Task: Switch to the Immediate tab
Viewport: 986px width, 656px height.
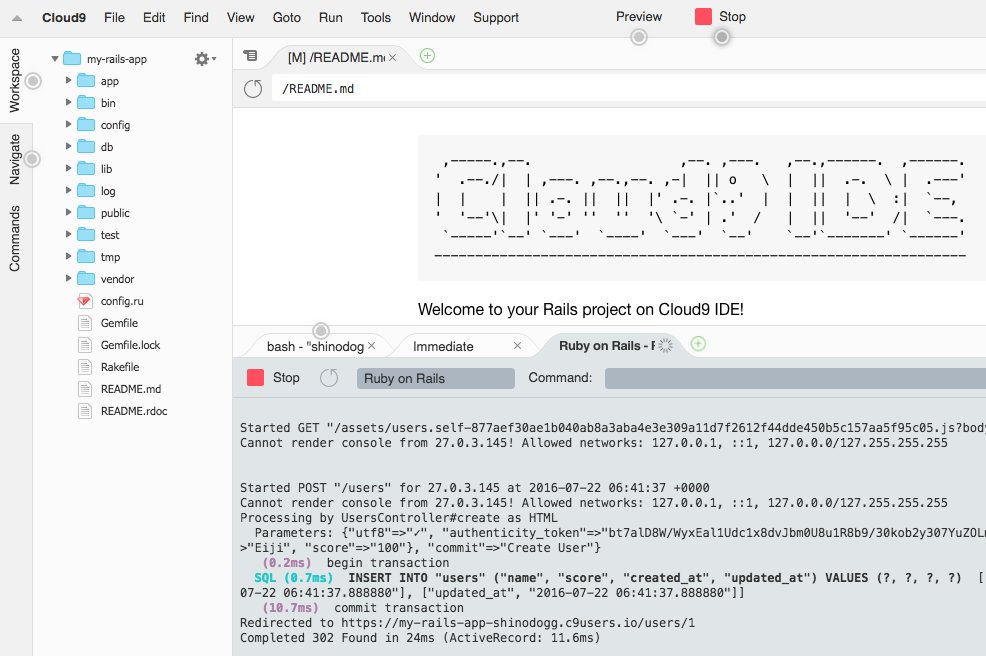Action: coord(441,345)
